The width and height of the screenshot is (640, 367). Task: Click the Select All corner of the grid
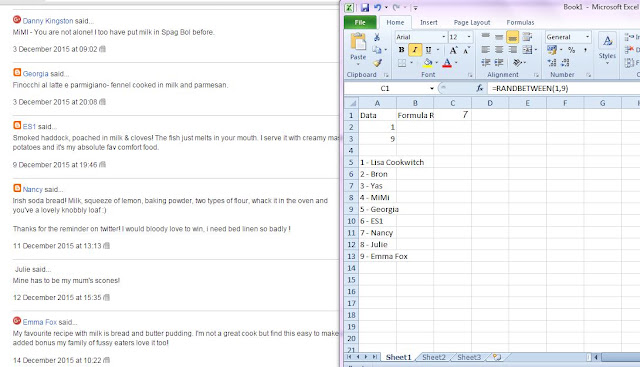pos(352,103)
